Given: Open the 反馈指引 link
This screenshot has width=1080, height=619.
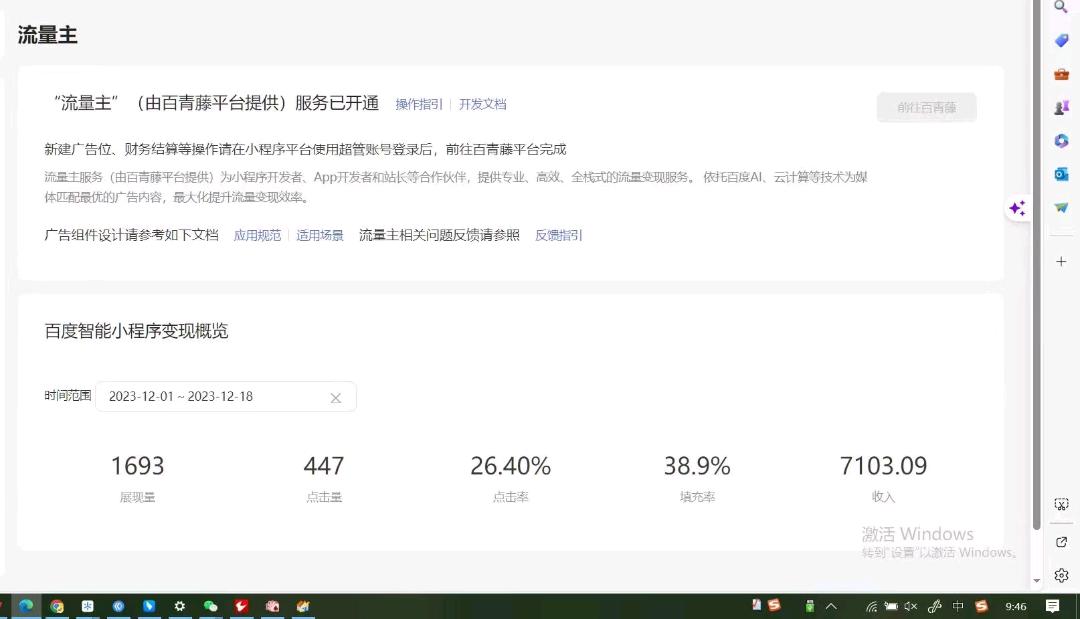Looking at the screenshot, I should tap(557, 235).
